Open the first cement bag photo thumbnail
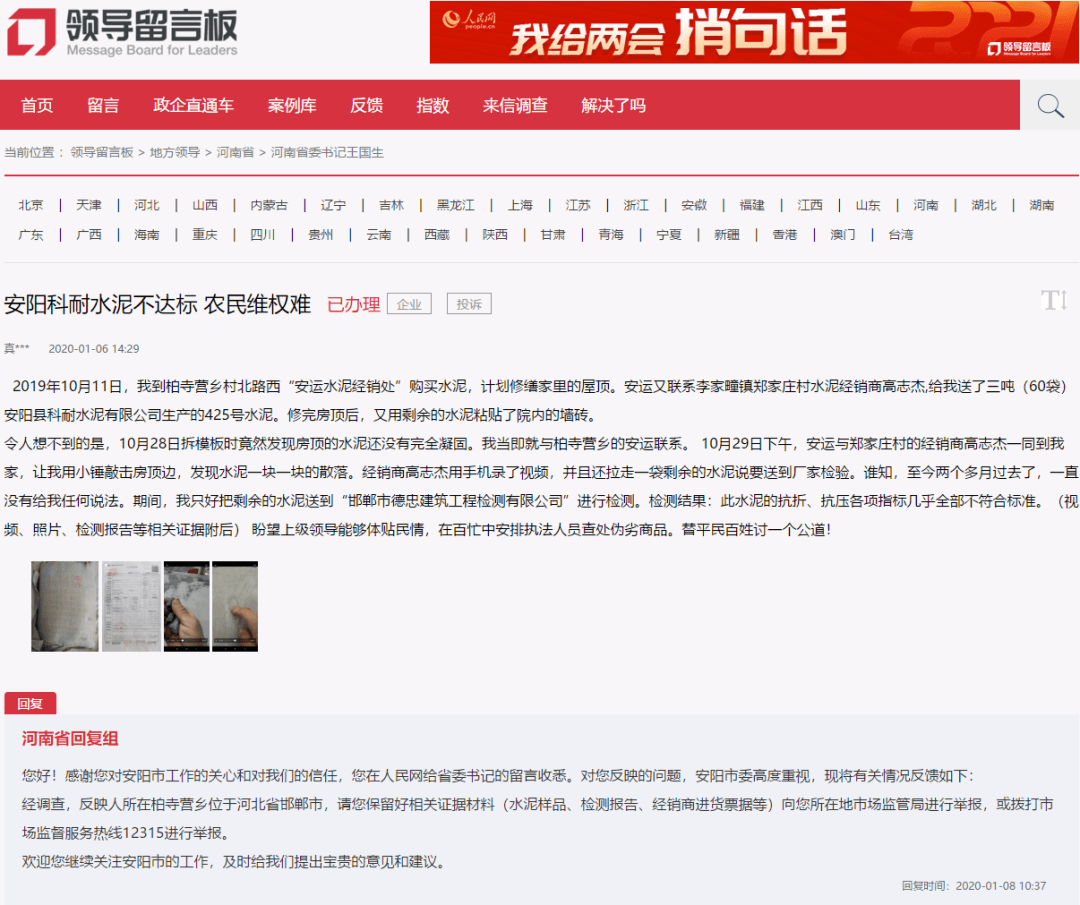The image size is (1080, 905). (65, 606)
